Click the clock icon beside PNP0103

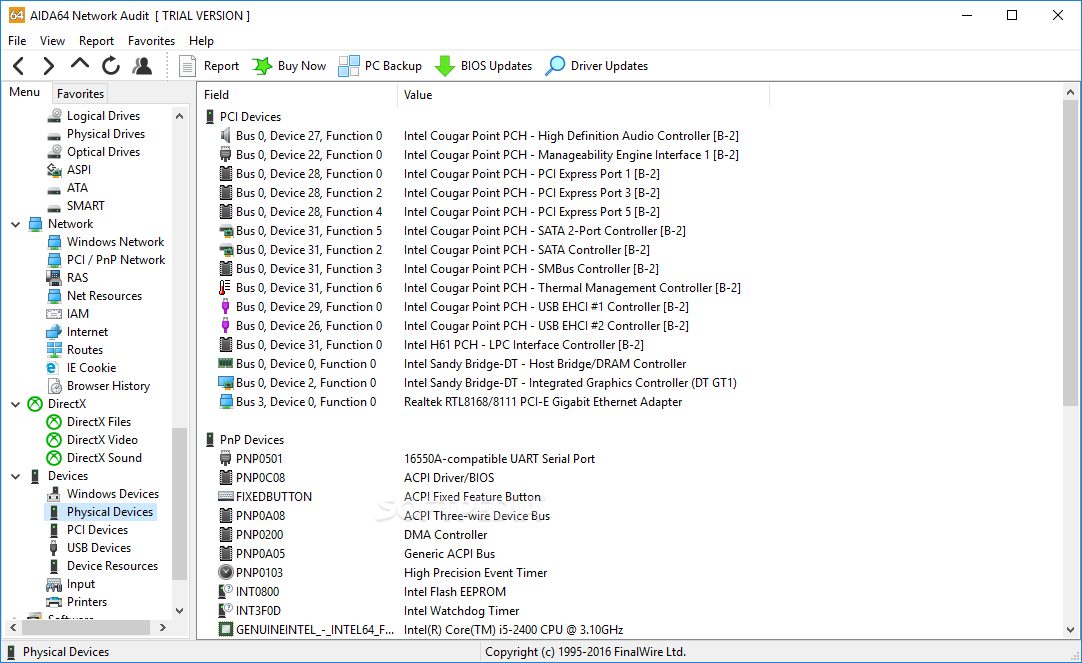click(226, 573)
